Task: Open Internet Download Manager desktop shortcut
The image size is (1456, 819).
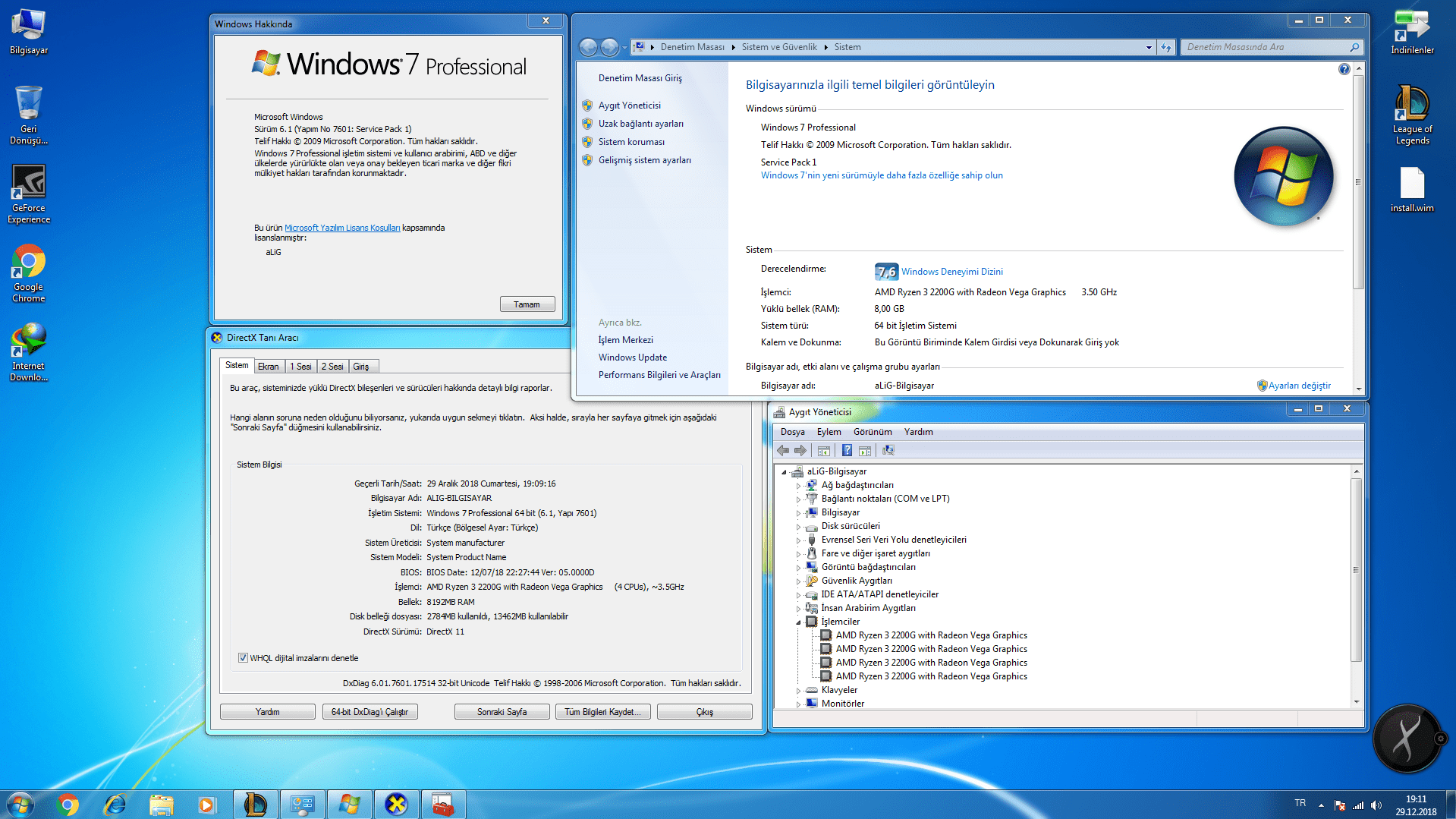Action: pyautogui.click(x=29, y=353)
